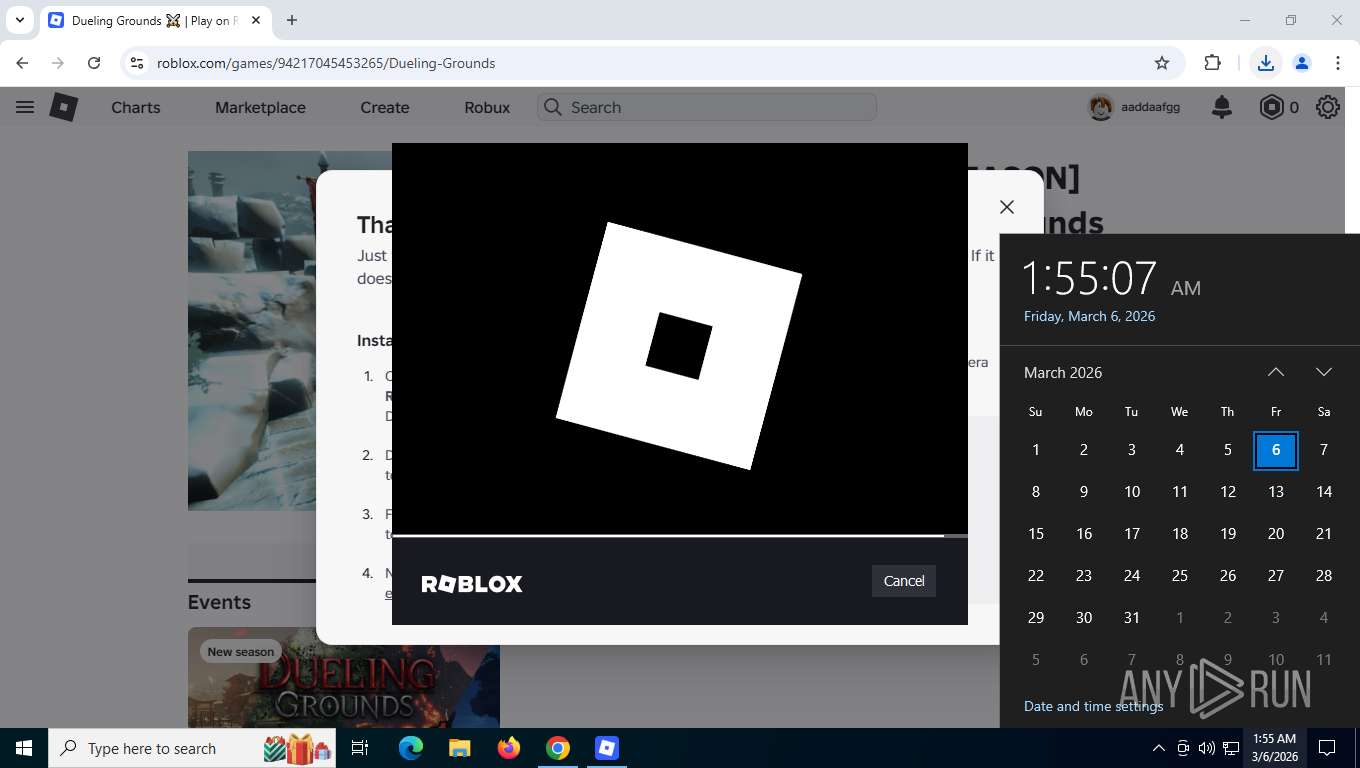Open the Robux page
The image size is (1360, 768).
487,107
